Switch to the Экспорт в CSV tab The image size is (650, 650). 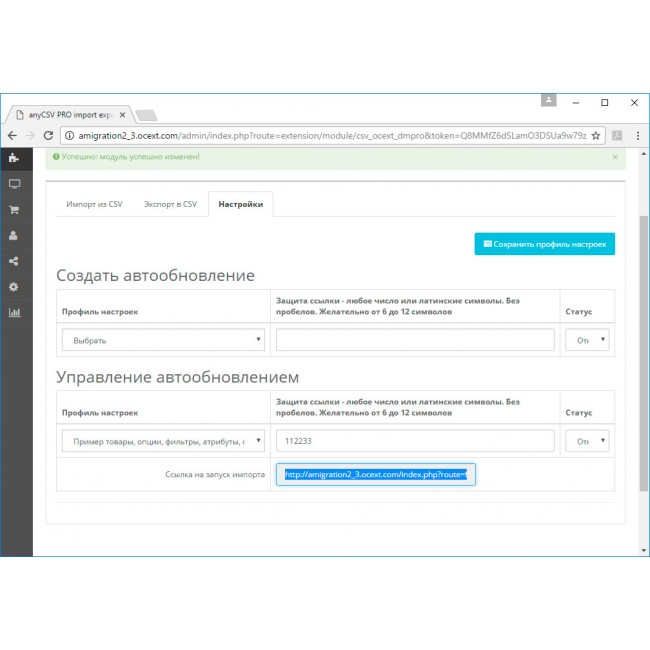click(170, 204)
